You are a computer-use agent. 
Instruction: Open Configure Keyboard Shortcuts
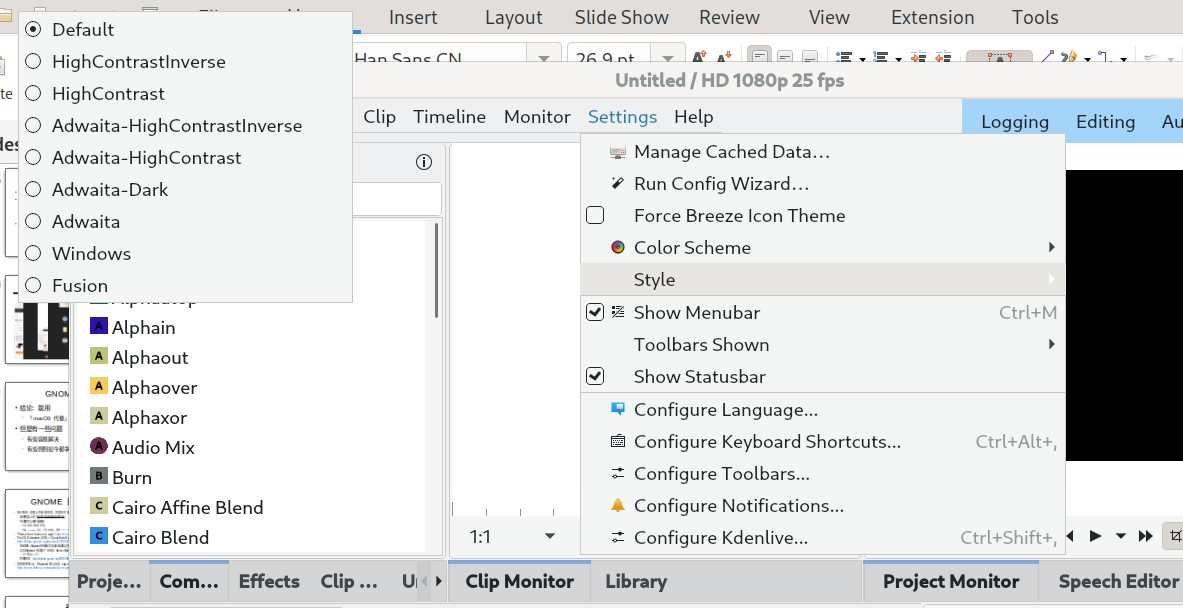[822, 442]
